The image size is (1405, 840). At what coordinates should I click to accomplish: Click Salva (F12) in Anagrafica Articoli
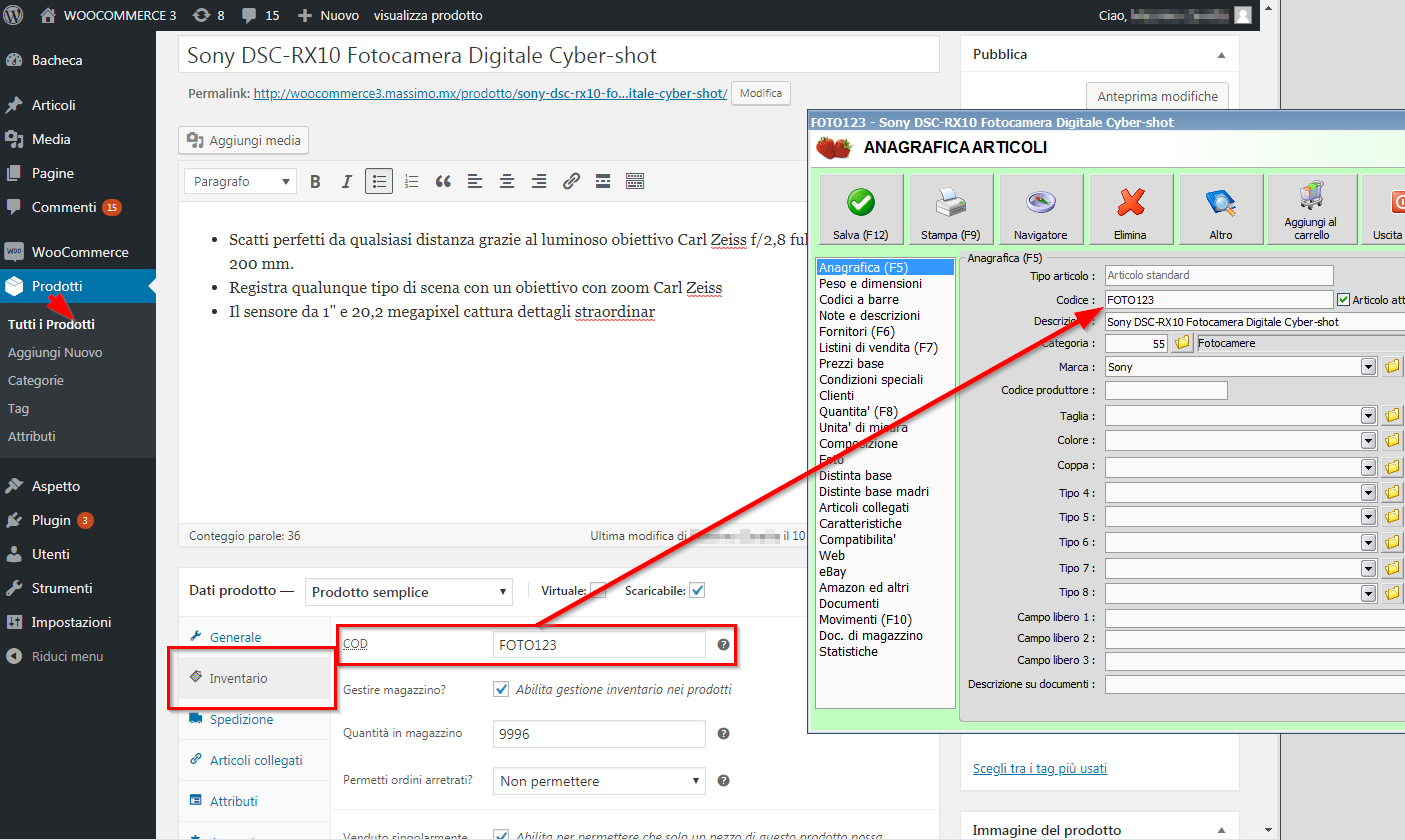[x=861, y=209]
